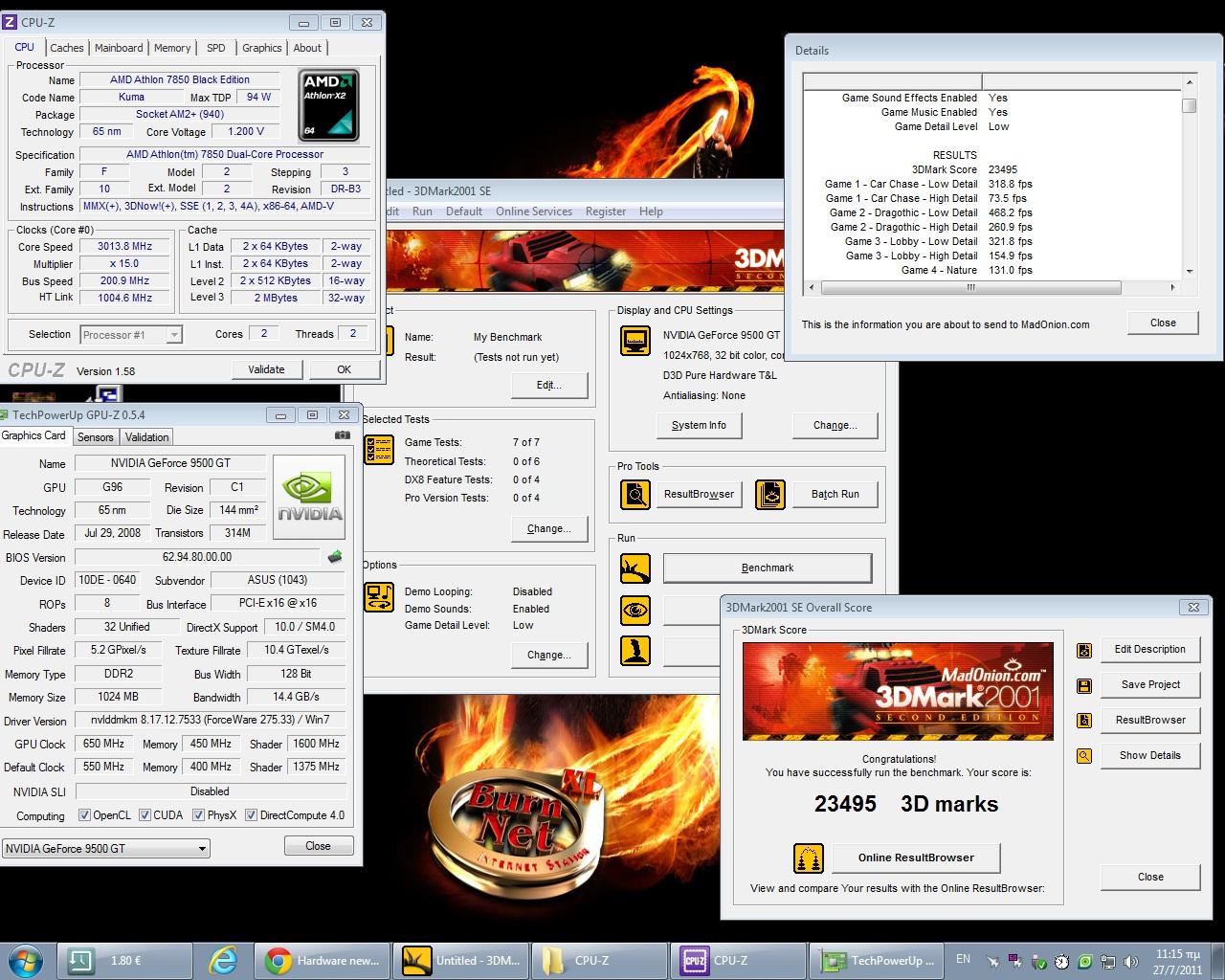This screenshot has height=980, width=1225.
Task: Click the ResultBrowser icon in Overall Score window
Action: [x=1084, y=721]
